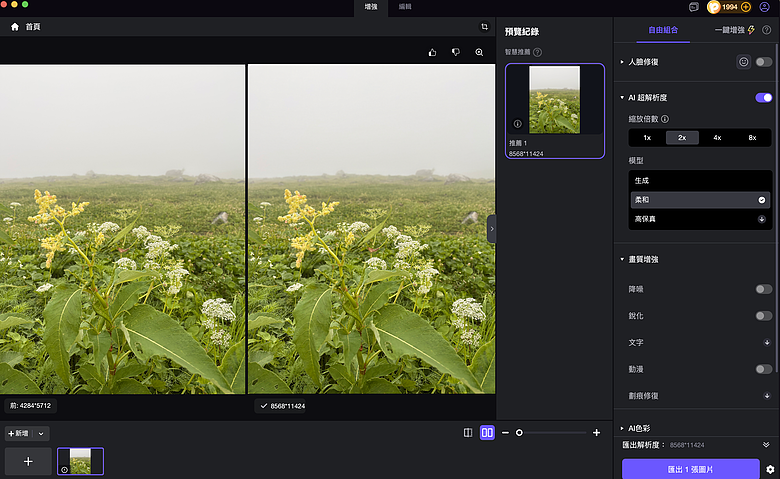This screenshot has width=780, height=479.
Task: Select the image thumbnail in the filmstrip
Action: click(80, 462)
